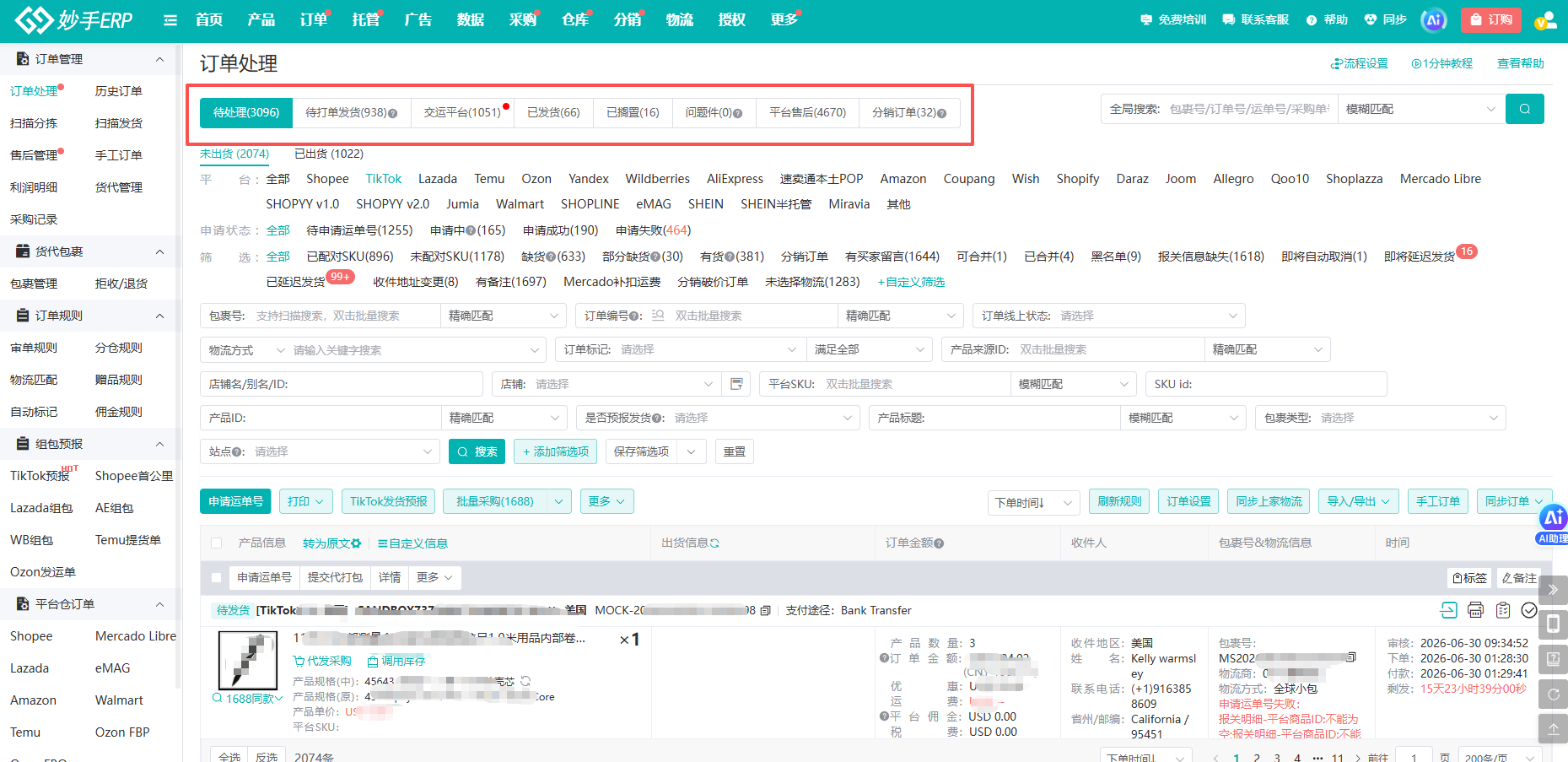Expand the 打印 dropdown button
The width and height of the screenshot is (1568, 762).
click(305, 501)
